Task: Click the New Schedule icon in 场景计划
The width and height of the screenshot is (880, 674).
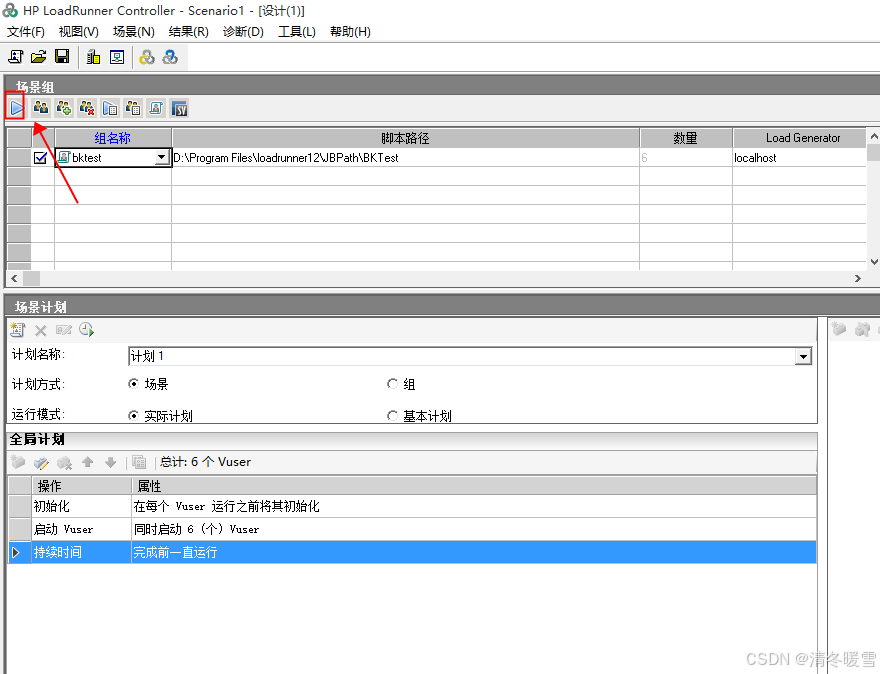Action: tap(17, 330)
